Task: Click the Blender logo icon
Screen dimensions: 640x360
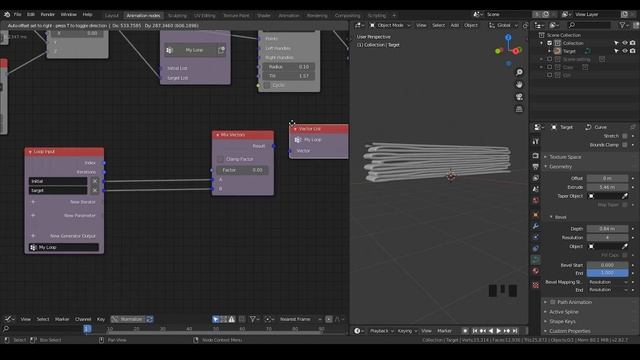Action: (7, 14)
